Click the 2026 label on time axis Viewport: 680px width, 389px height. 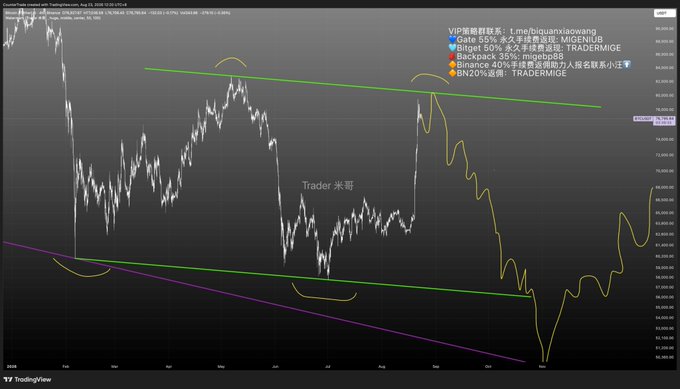pos(12,366)
